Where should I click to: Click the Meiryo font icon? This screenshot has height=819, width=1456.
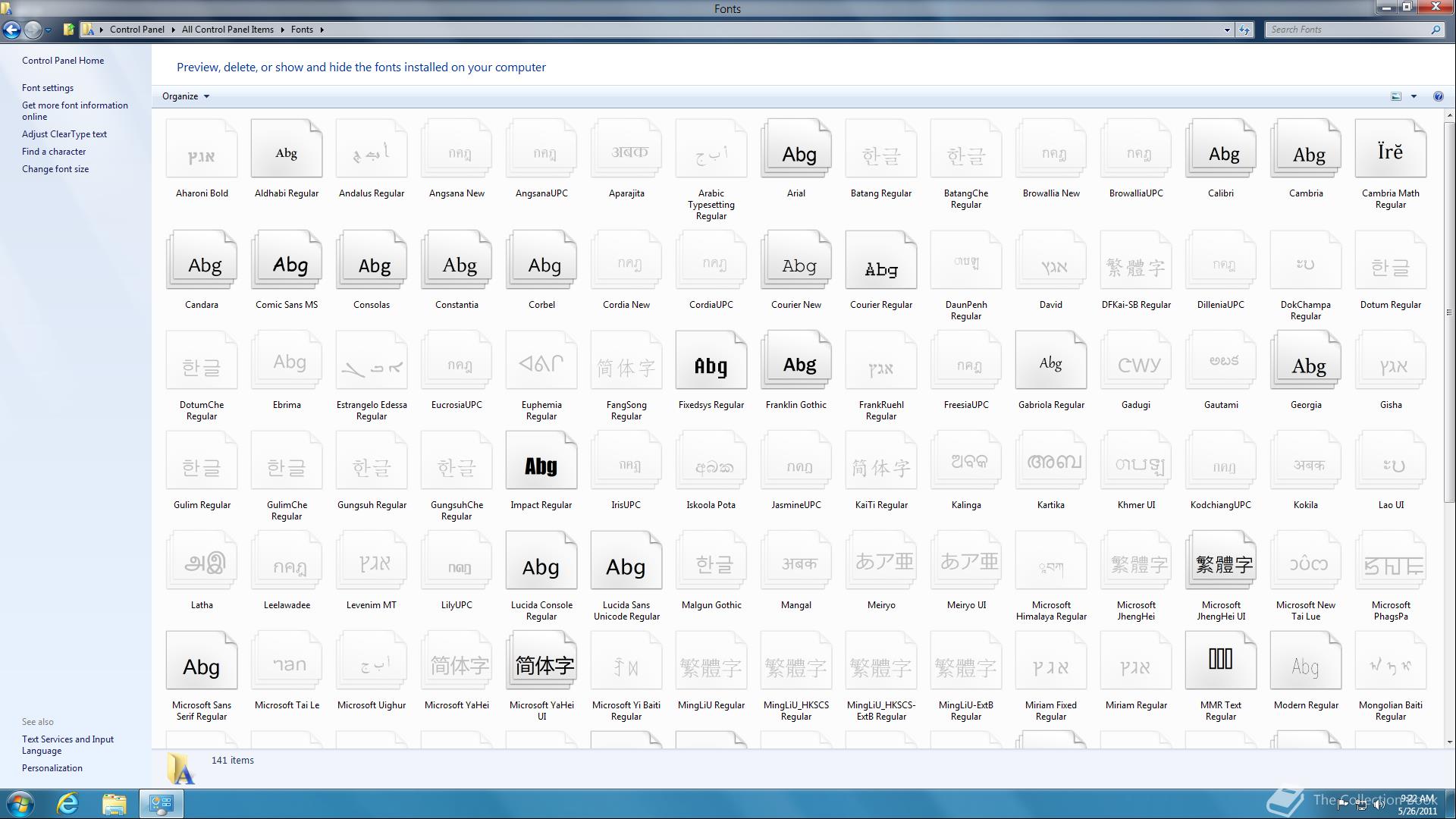pos(881,561)
